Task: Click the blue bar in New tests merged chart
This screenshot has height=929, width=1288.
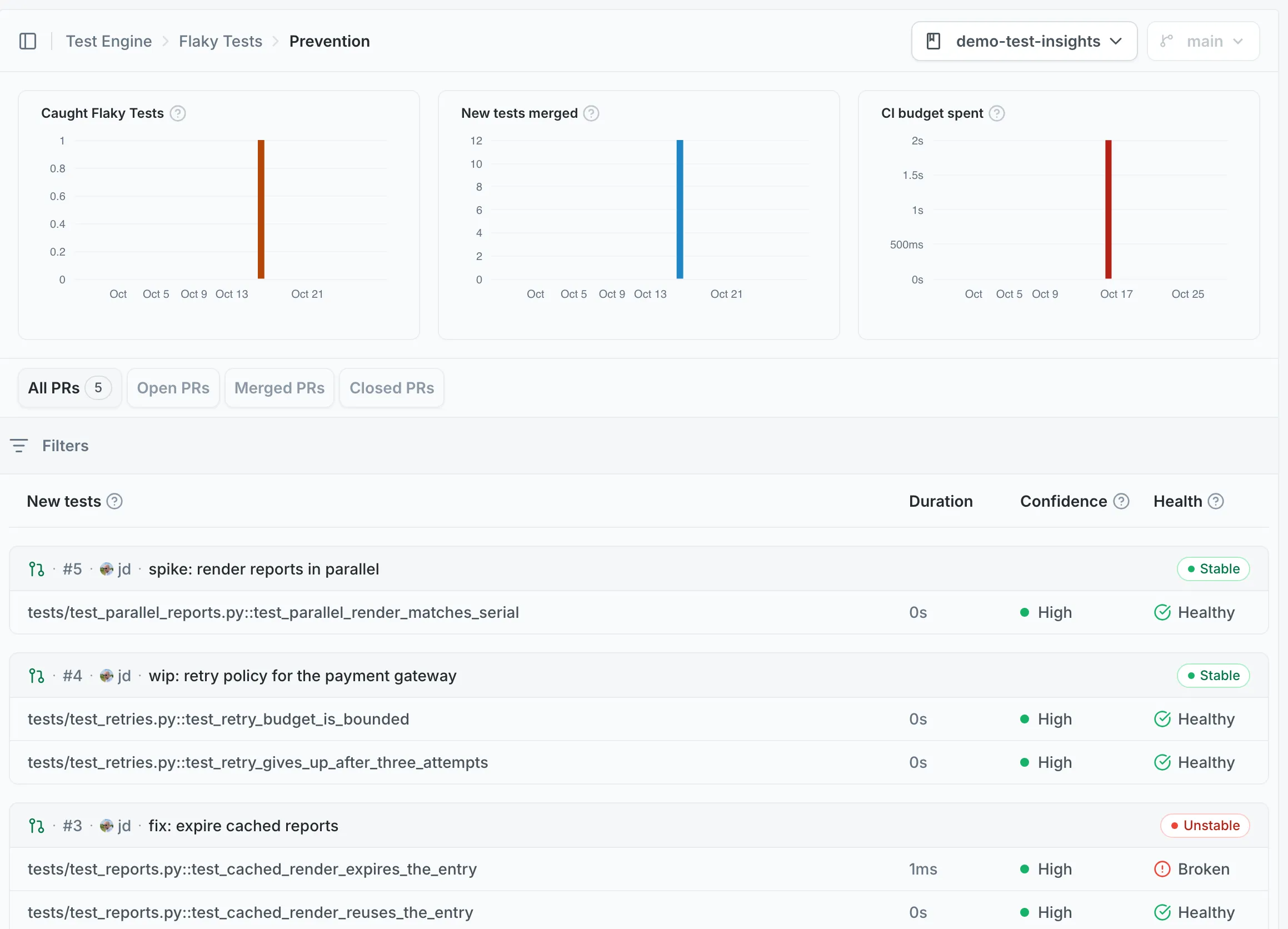Action: pyautogui.click(x=680, y=209)
